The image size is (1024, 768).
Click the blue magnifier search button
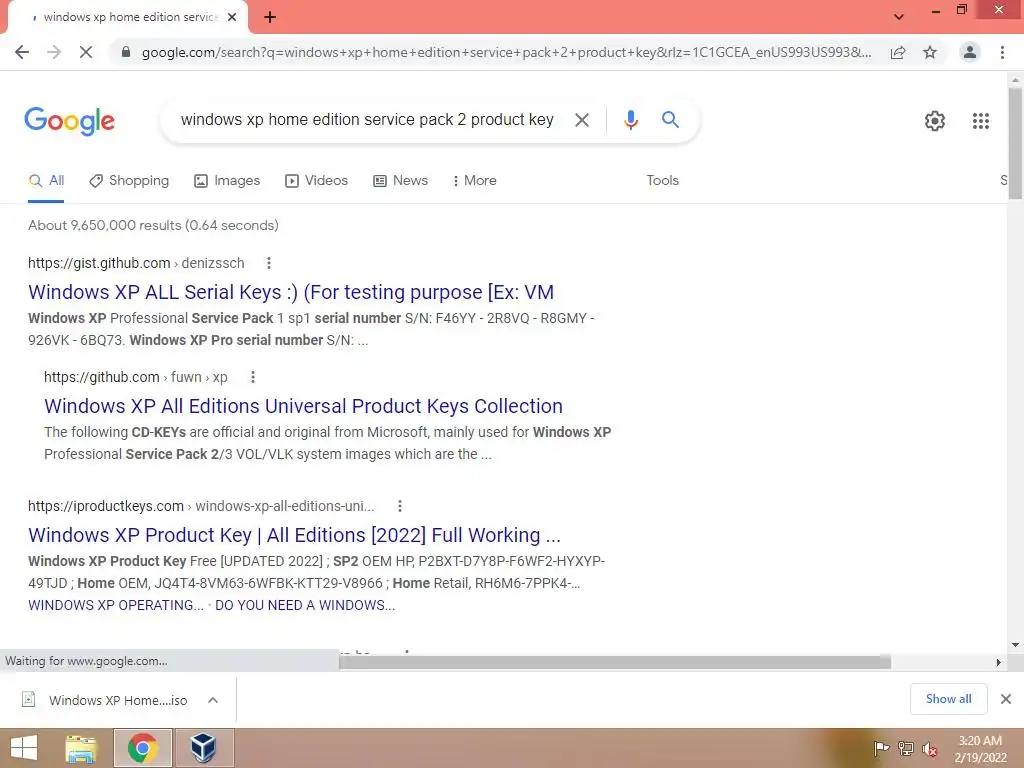pos(670,120)
